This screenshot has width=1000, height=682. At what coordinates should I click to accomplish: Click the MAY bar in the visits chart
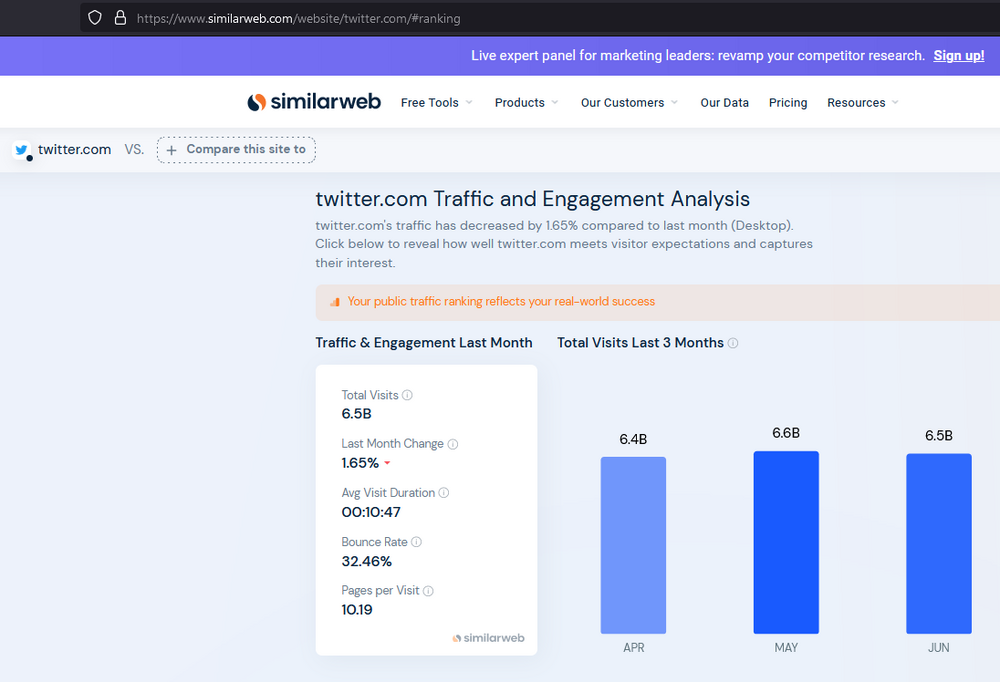coord(786,542)
